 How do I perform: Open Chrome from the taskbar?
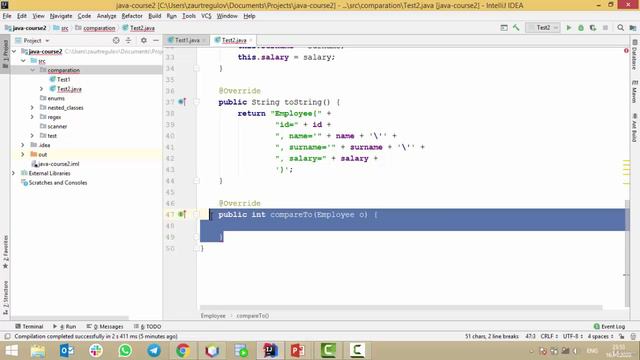point(183,350)
